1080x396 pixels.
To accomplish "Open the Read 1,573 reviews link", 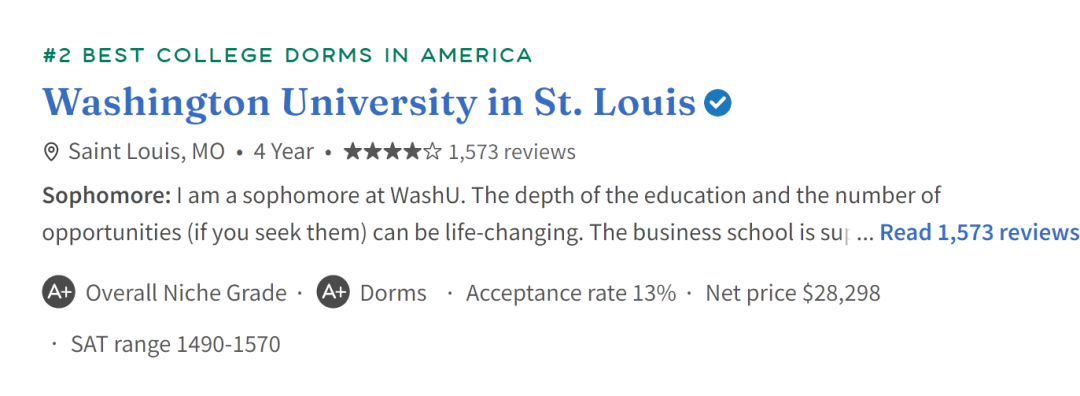I will pyautogui.click(x=979, y=233).
